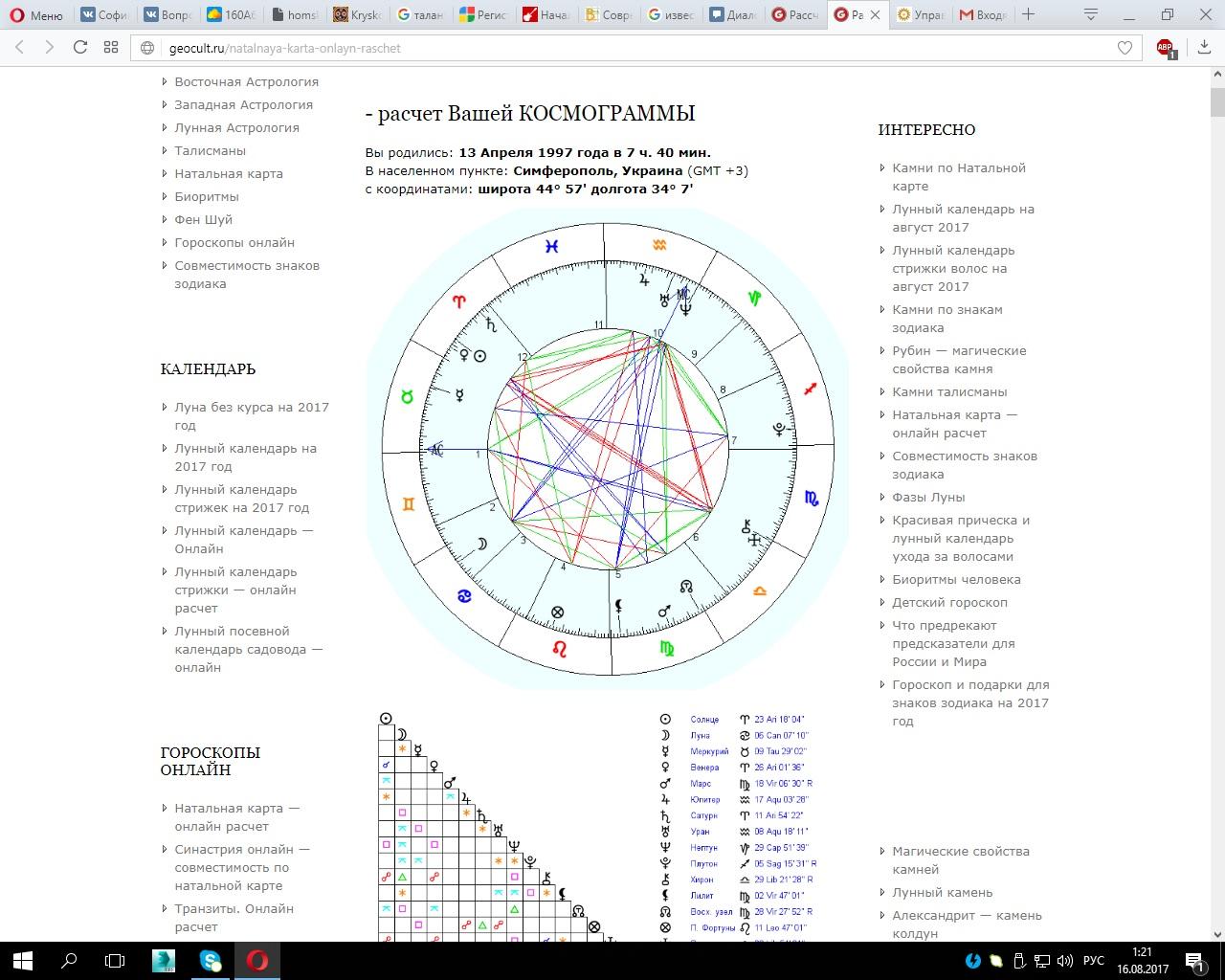1225x980 pixels.
Task: Click the back navigation arrow
Action: click(x=19, y=48)
